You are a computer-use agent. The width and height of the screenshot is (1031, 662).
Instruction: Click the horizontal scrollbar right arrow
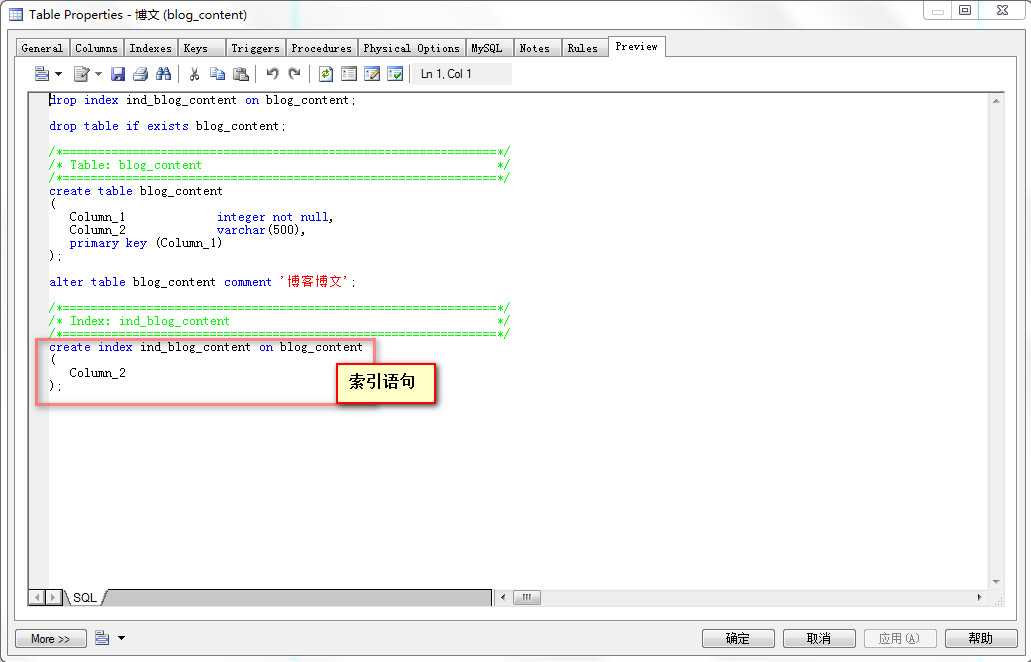[980, 597]
